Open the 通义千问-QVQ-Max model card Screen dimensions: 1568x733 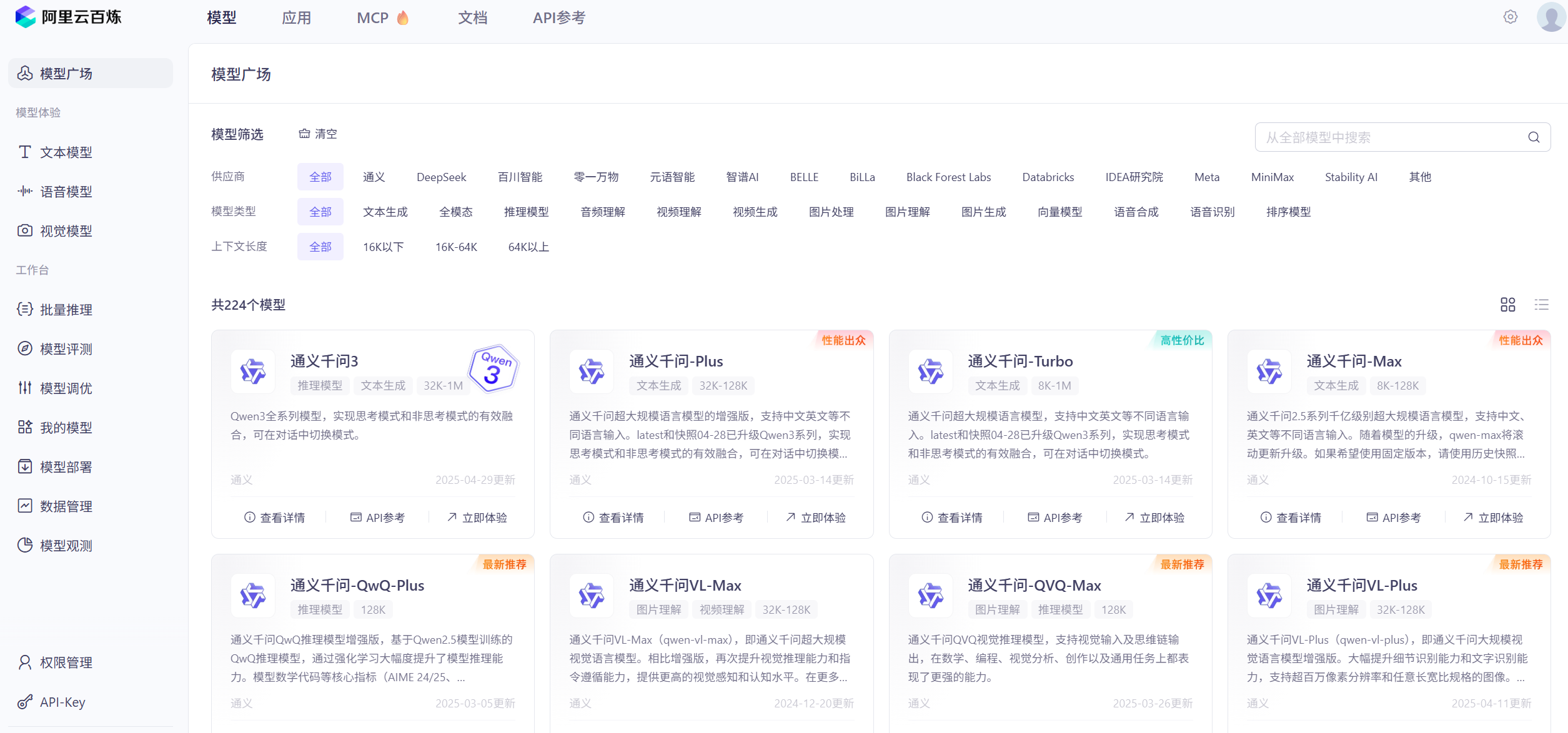(x=1050, y=643)
